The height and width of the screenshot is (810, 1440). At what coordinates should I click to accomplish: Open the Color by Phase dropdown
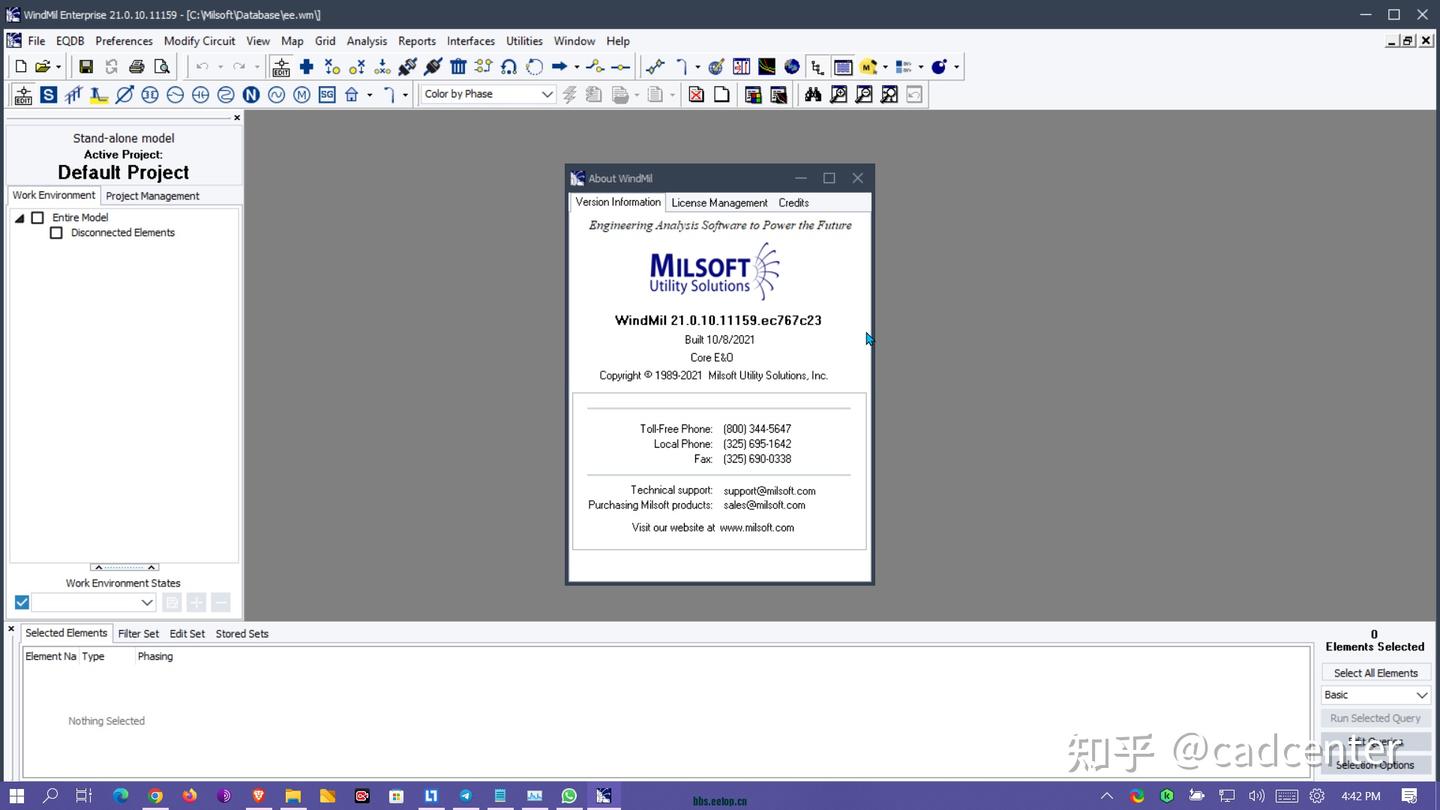(x=546, y=93)
